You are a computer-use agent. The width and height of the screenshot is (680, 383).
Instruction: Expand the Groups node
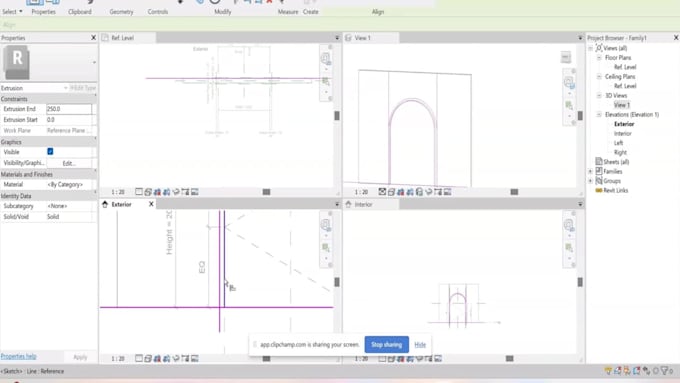pos(590,181)
